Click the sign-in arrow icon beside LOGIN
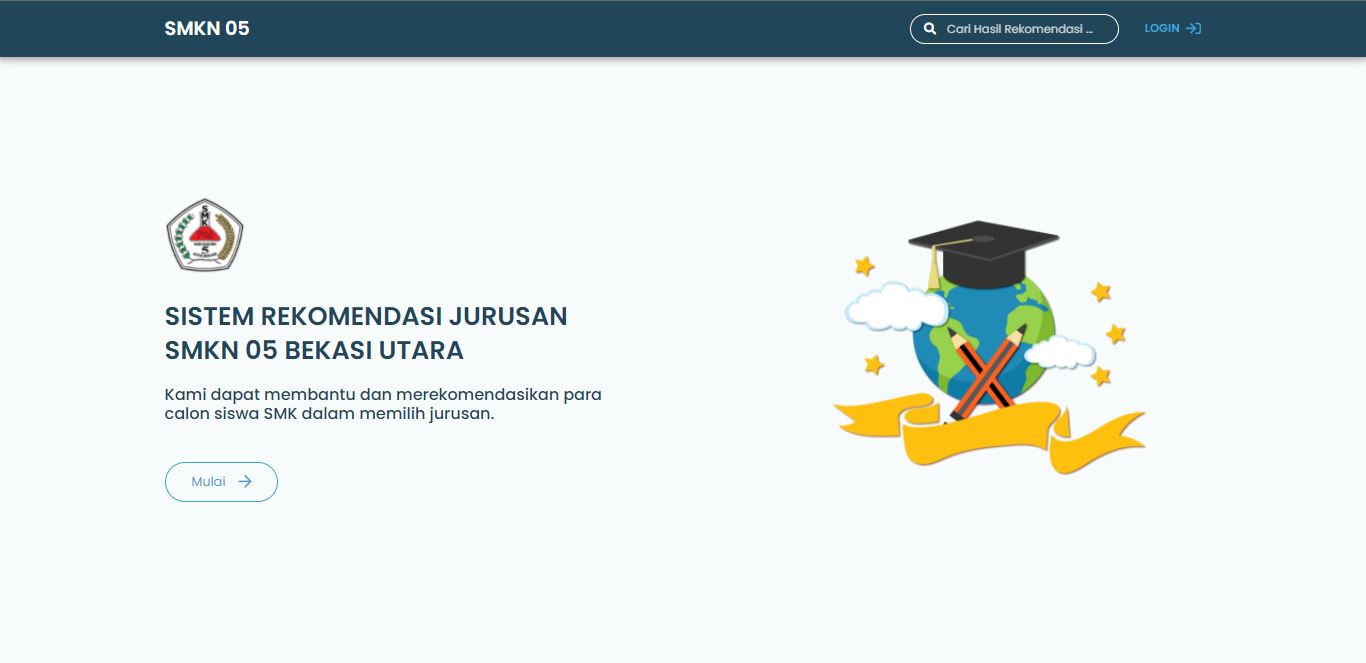Image resolution: width=1366 pixels, height=663 pixels. click(1193, 28)
